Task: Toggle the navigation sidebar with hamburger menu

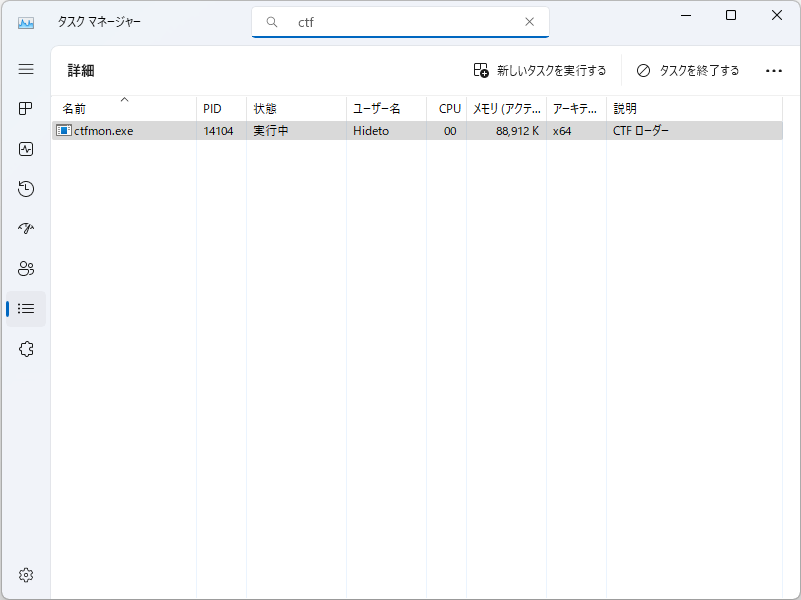Action: coord(25,69)
